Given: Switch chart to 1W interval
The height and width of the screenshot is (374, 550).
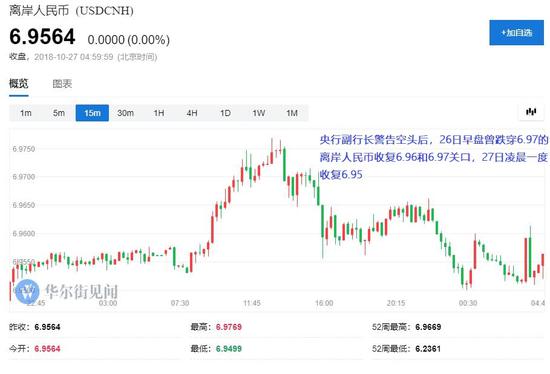Looking at the screenshot, I should point(259,113).
